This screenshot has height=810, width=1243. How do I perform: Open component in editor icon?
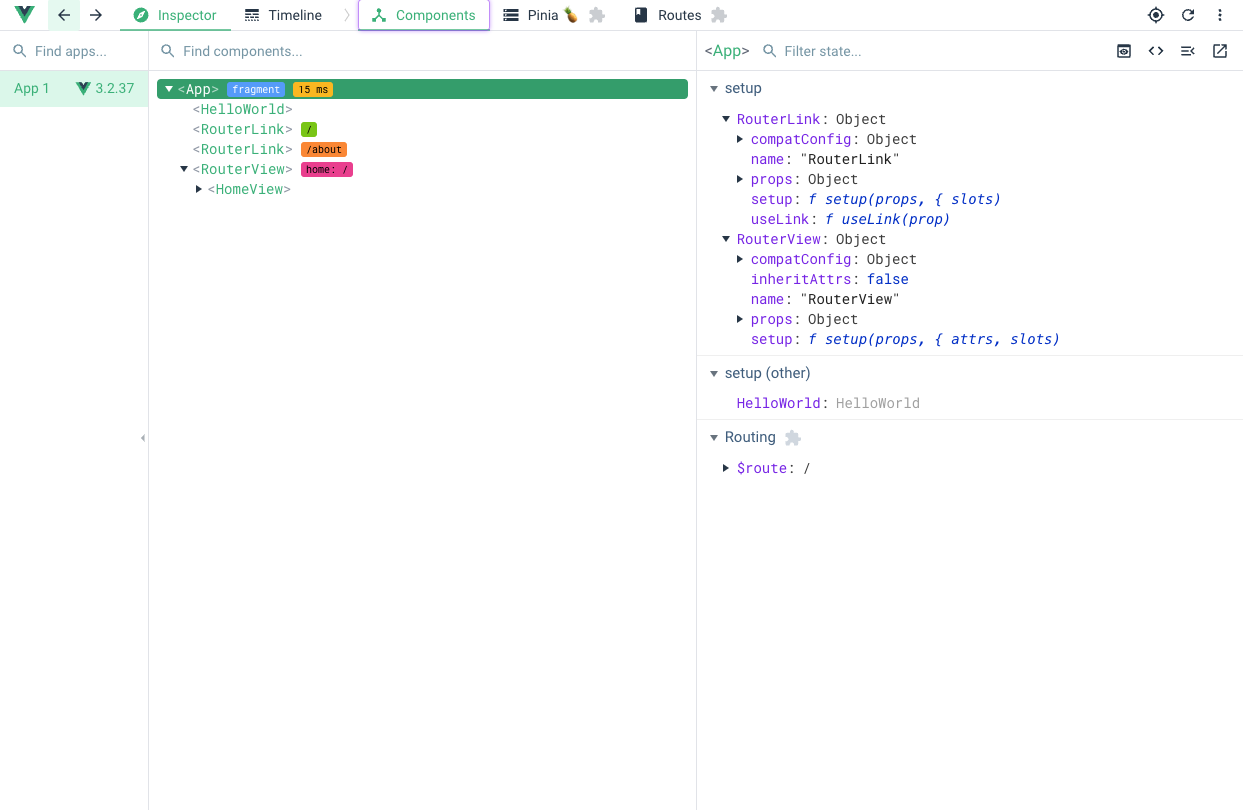coord(1220,51)
